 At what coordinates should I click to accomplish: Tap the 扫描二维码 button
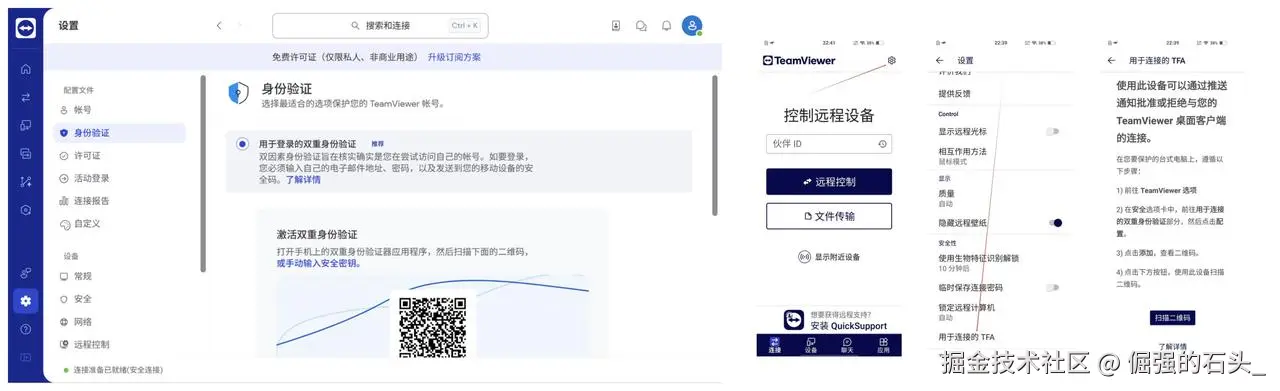1172,318
